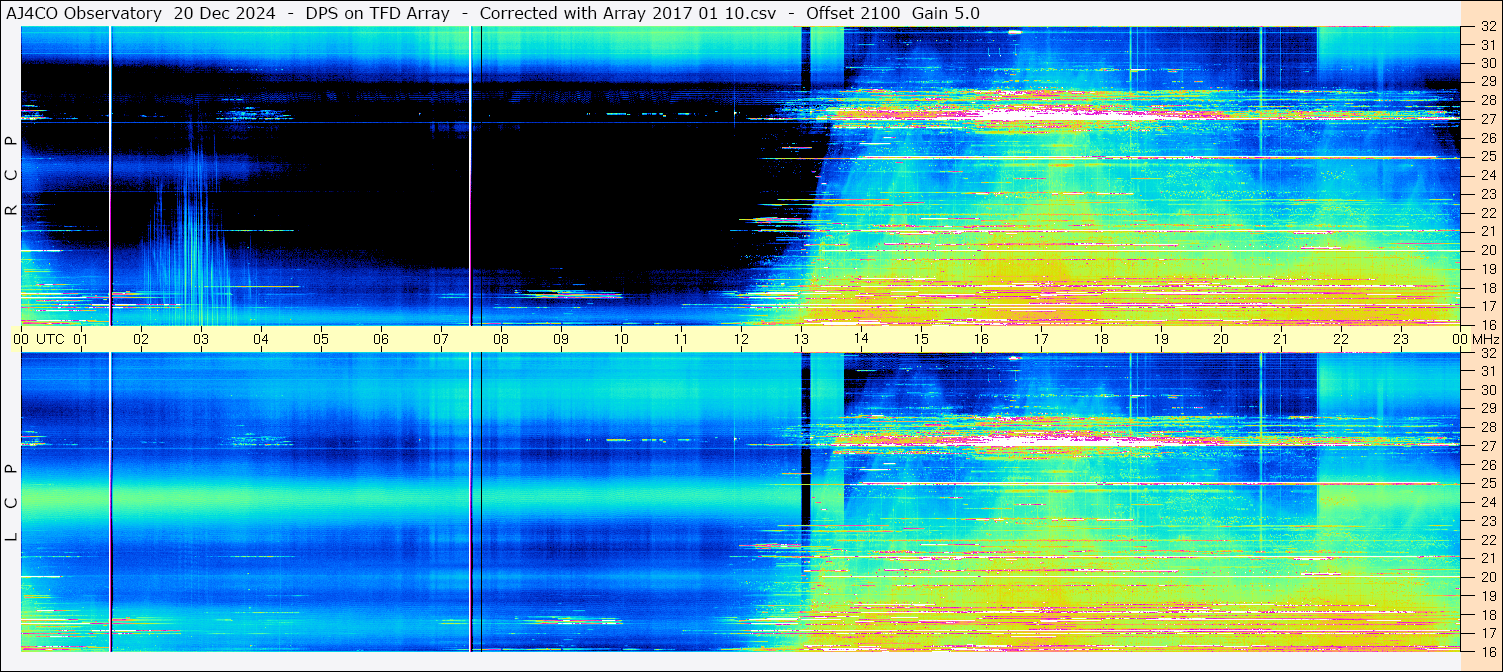This screenshot has width=1503, height=672.
Task: Select hour 09 on the time axis
Action: [561, 339]
